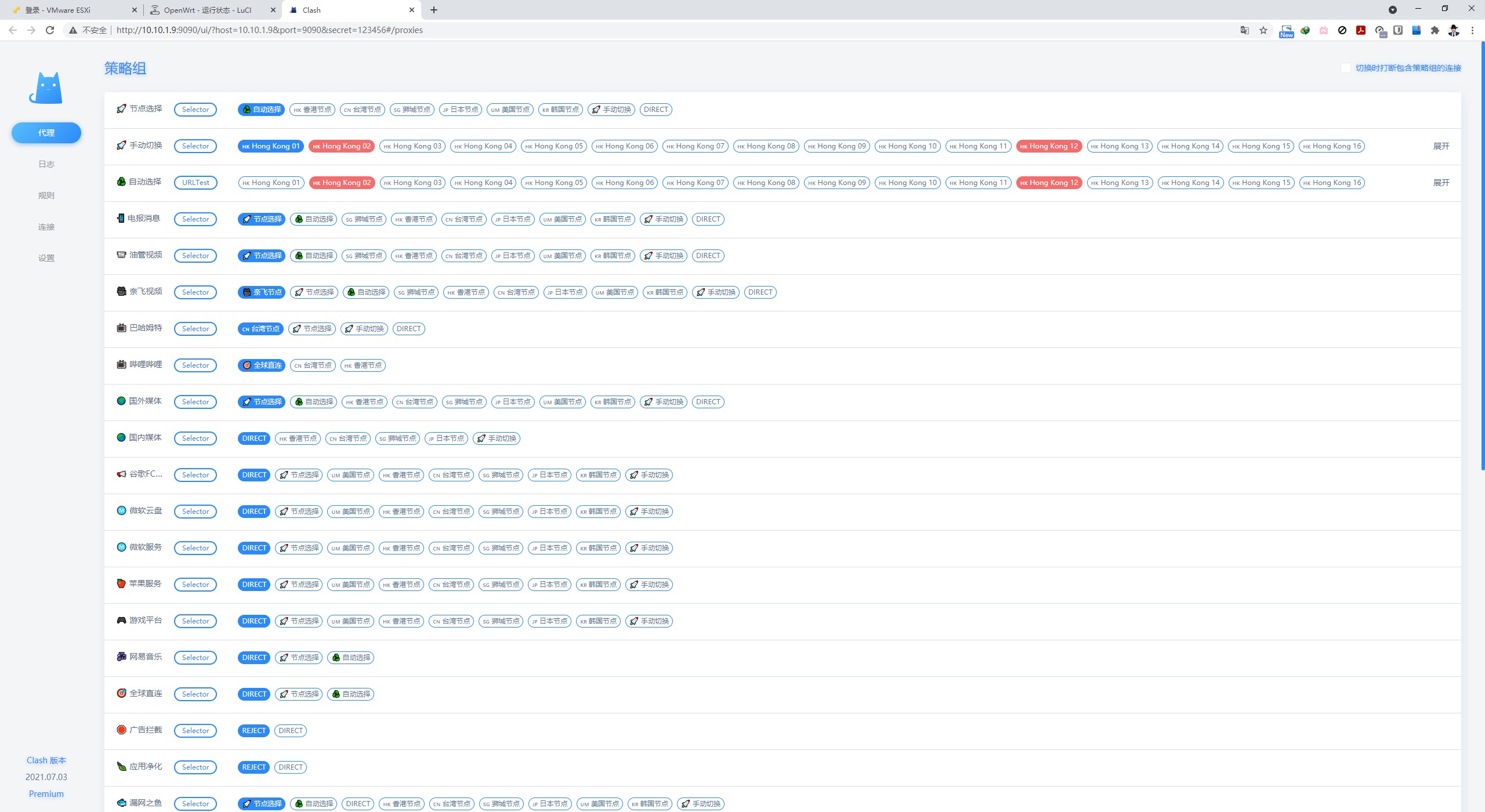Open the extensions puzzle icon

[1435, 30]
